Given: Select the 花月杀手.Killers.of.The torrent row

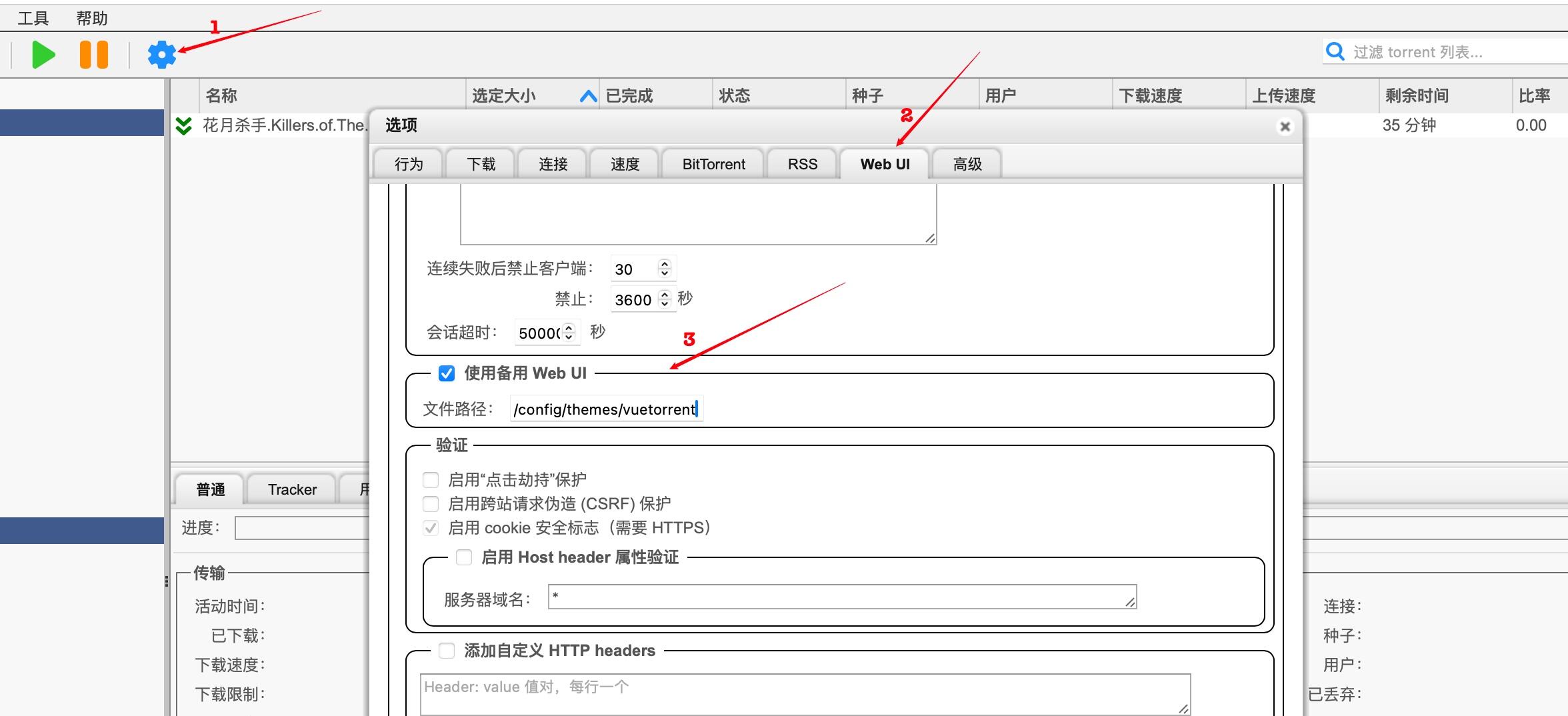Looking at the screenshot, I should [285, 125].
